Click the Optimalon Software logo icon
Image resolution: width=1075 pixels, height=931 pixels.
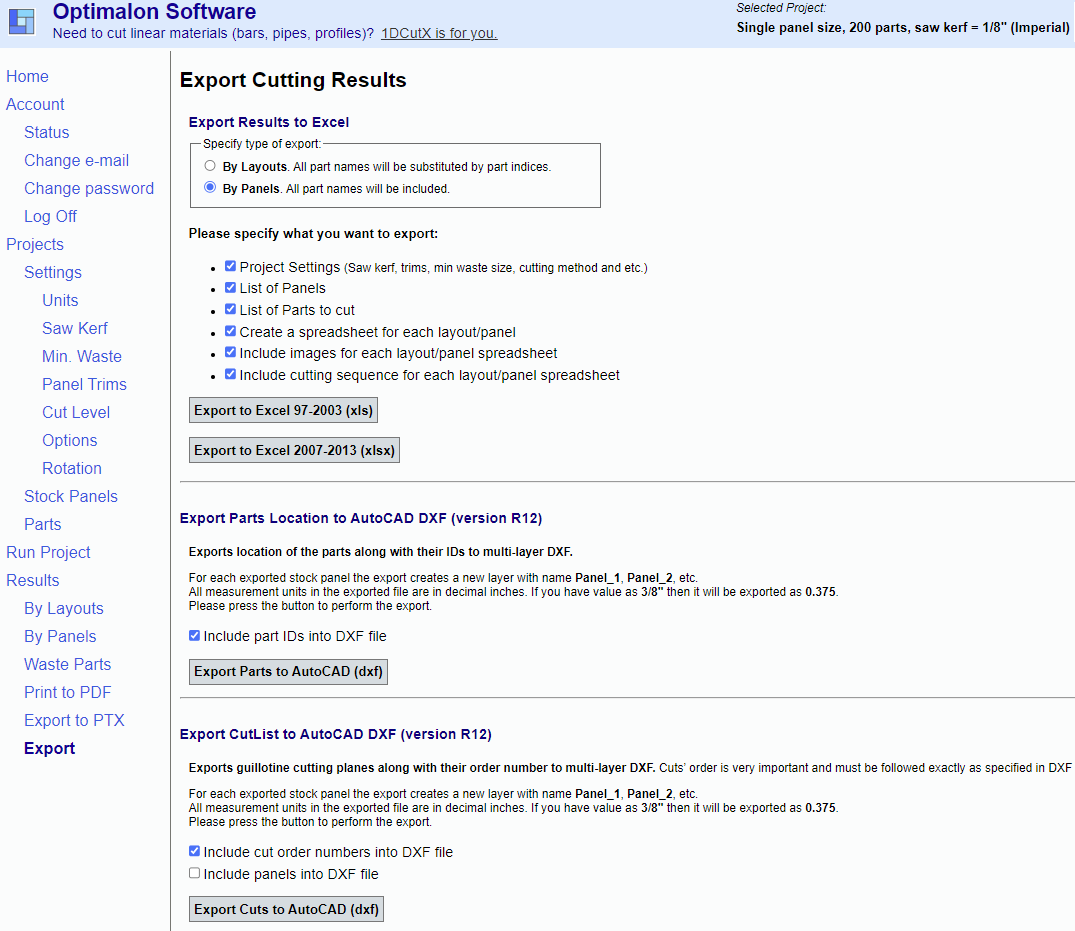point(22,21)
